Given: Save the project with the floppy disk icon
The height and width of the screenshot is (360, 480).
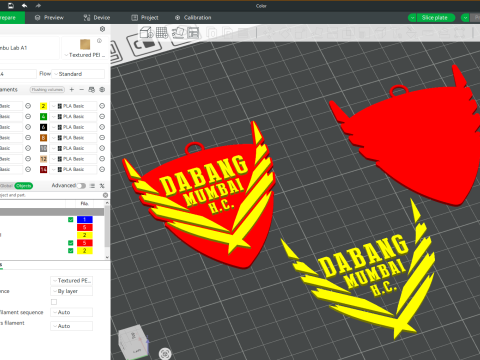Looking at the screenshot, I should click(x=10, y=6).
